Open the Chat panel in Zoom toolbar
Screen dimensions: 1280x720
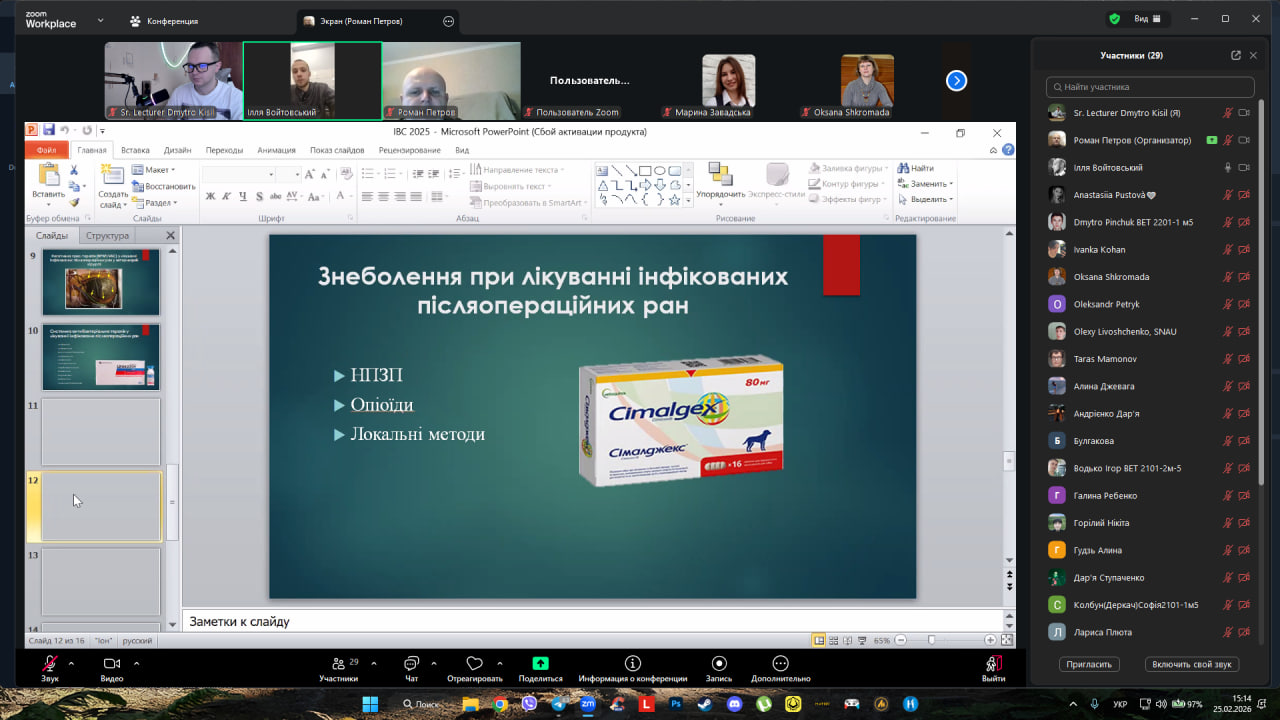(411, 664)
